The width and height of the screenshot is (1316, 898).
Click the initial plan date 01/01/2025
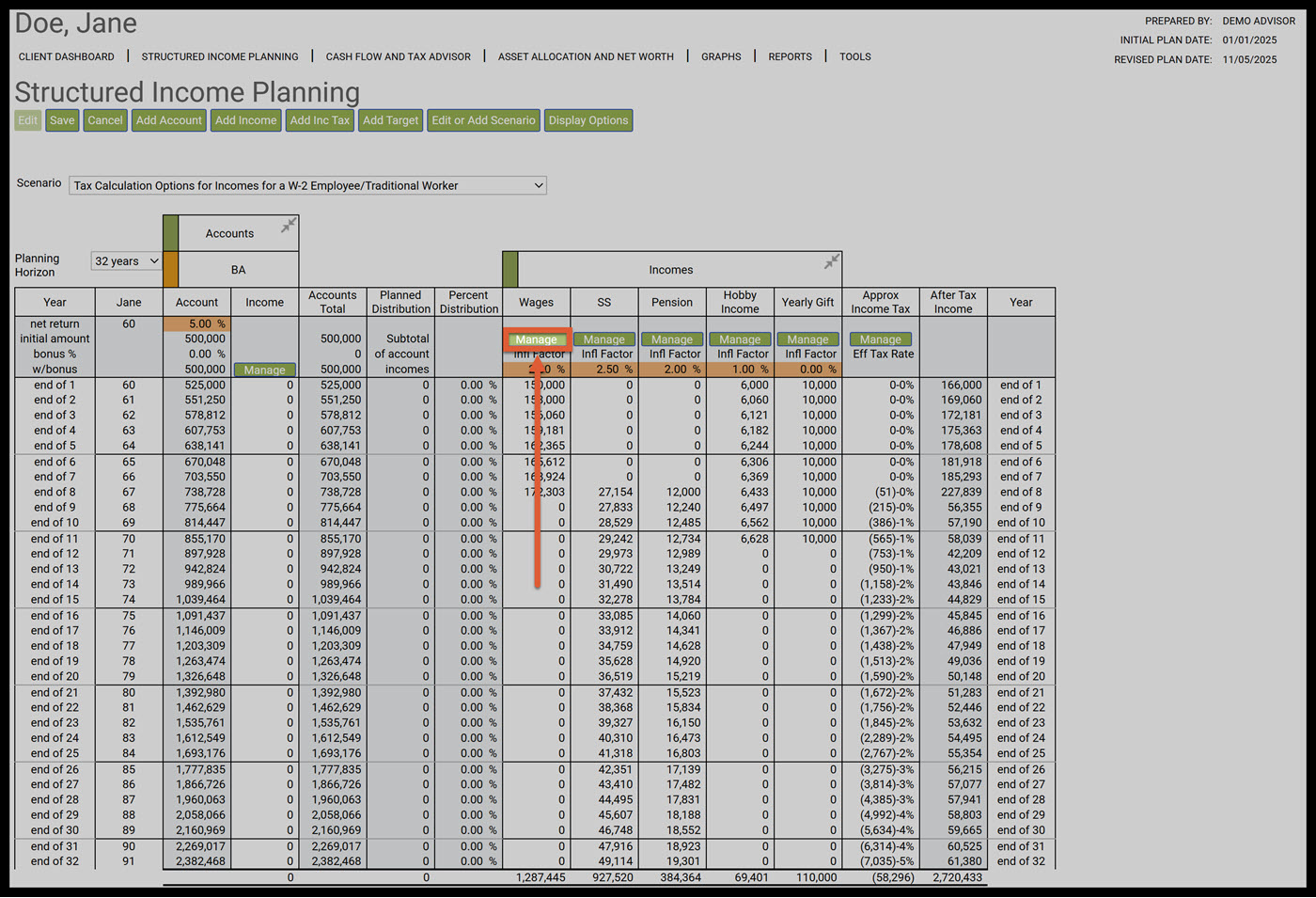click(1249, 40)
